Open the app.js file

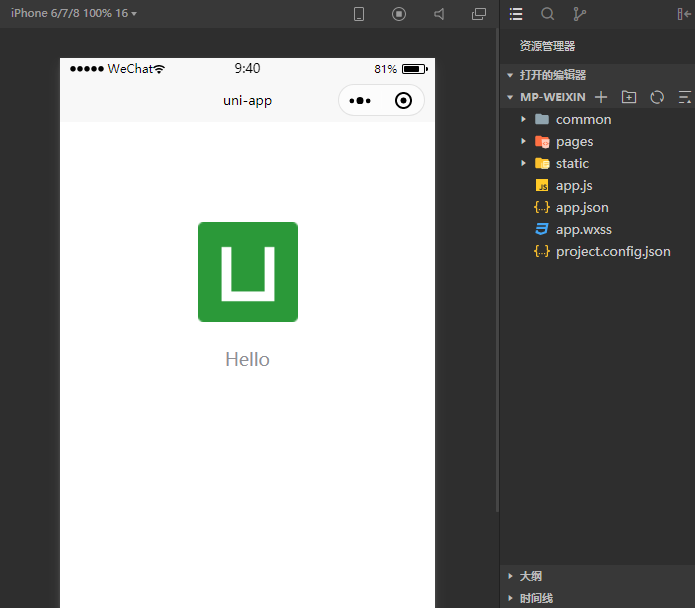pyautogui.click(x=597, y=185)
